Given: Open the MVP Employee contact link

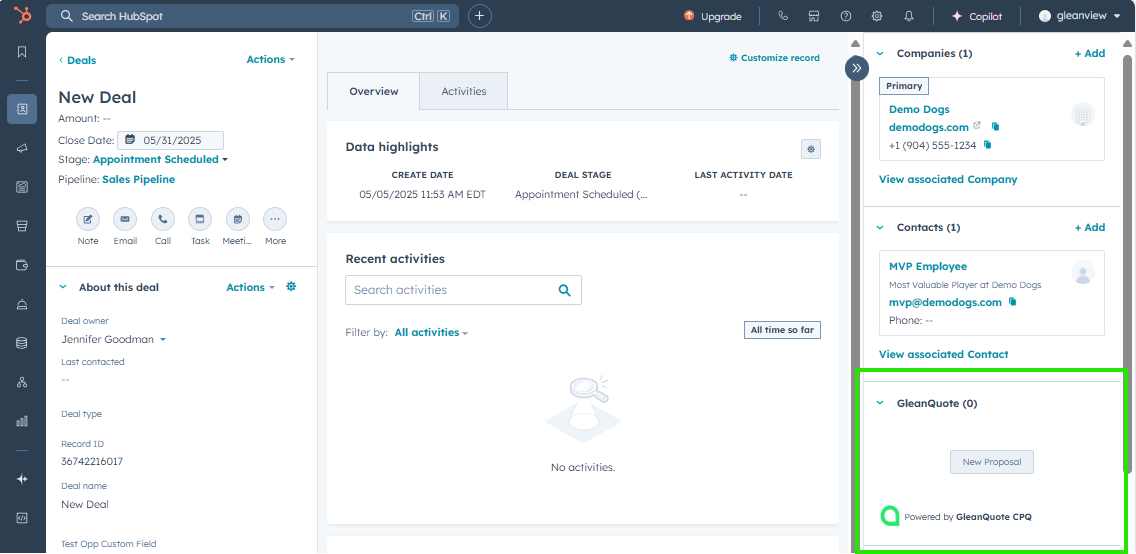Looking at the screenshot, I should tap(928, 266).
